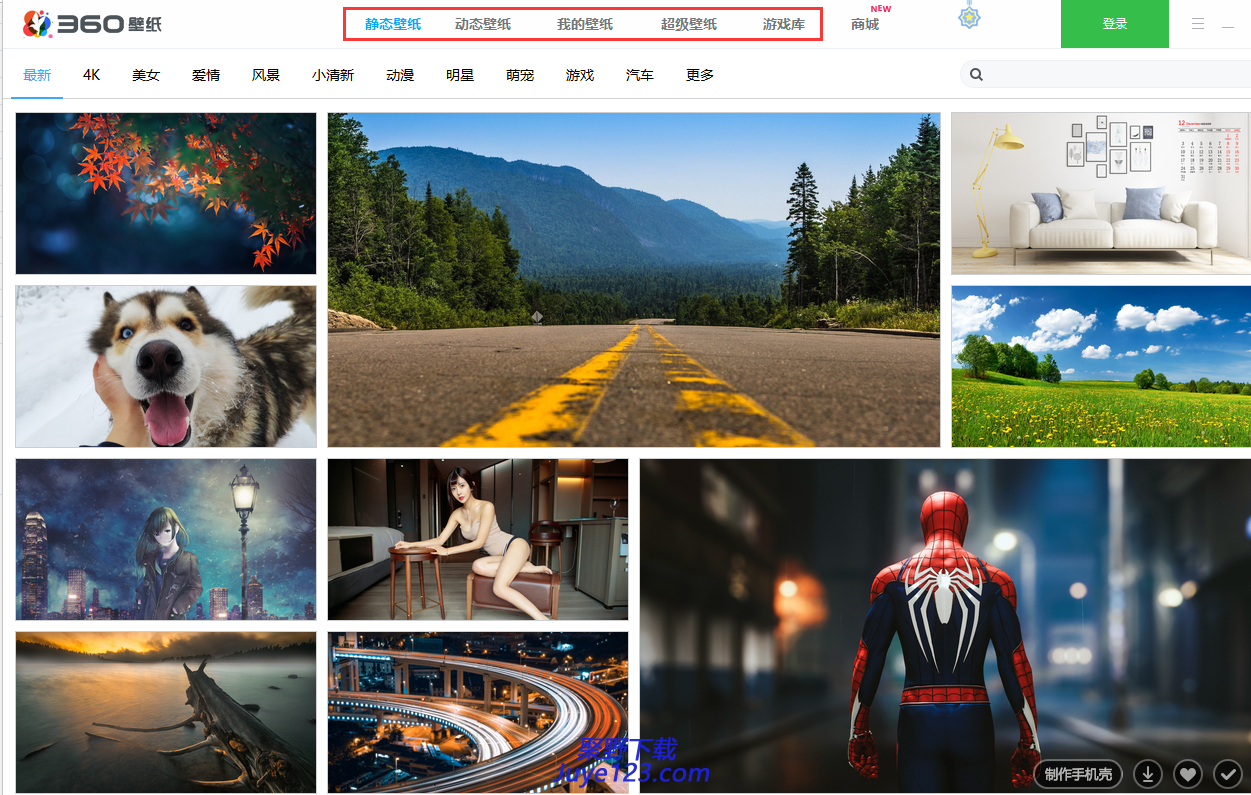Open the woman on stool wallpaper
Viewport: 1251px width, 795px height.
[x=478, y=539]
